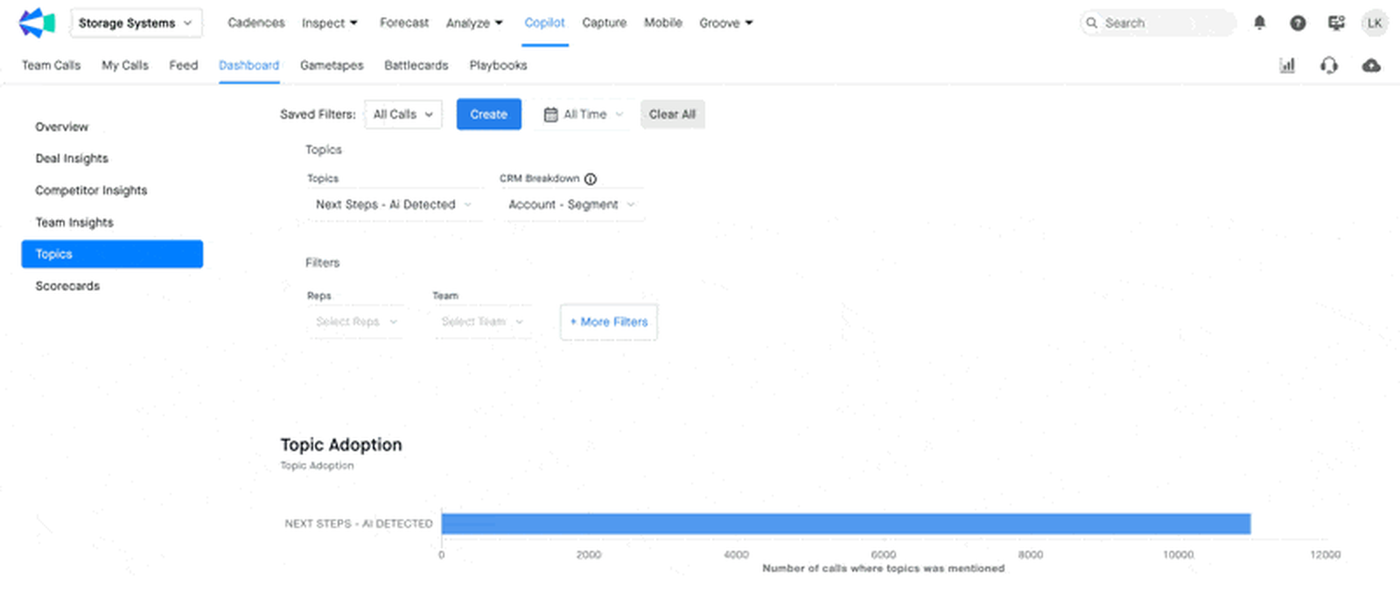Click the blue Next Steps chart bar

click(x=846, y=524)
